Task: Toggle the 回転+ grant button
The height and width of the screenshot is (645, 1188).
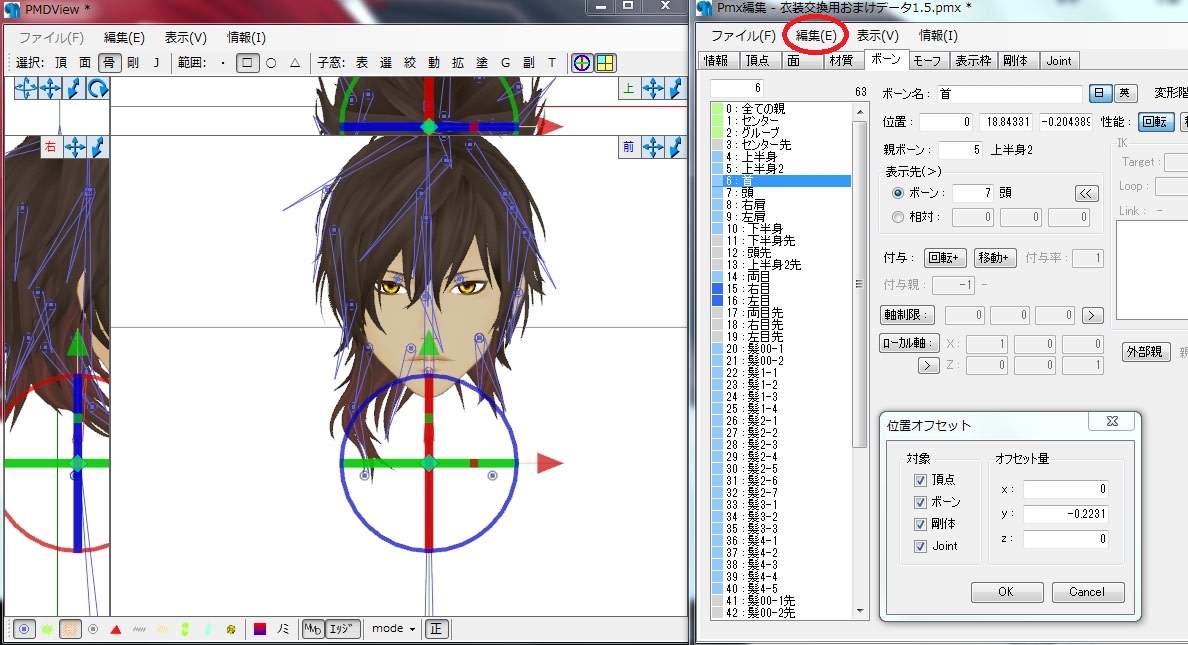Action: (945, 258)
